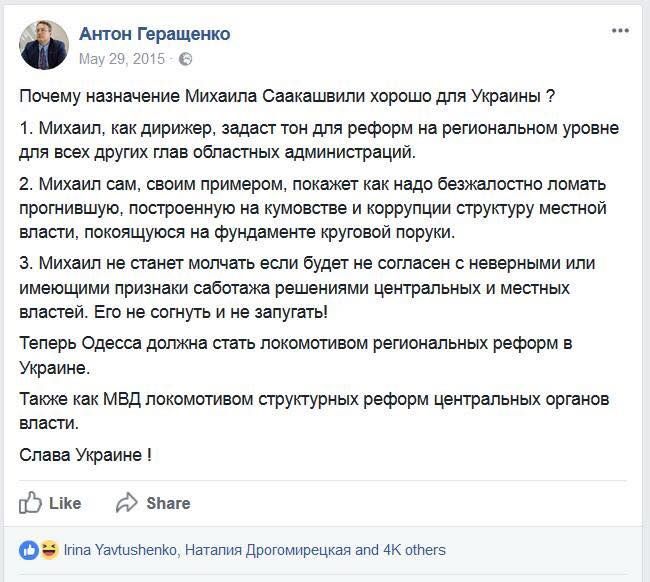This screenshot has height=582, width=650.
Task: Open Наталия Дрогомирецкая's profile link
Action: pyautogui.click(x=267, y=550)
